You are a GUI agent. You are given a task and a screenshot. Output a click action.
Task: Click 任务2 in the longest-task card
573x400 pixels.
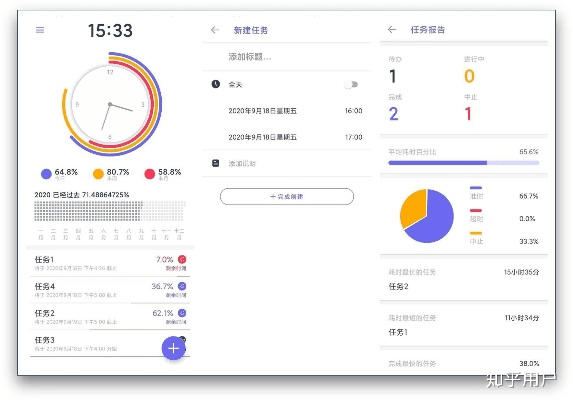[x=398, y=286]
